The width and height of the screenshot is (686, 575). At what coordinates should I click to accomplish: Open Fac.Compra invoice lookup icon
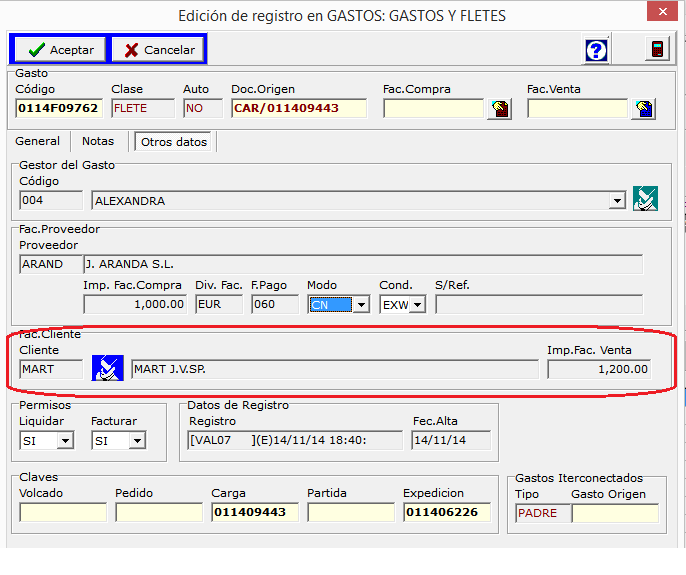(x=499, y=109)
